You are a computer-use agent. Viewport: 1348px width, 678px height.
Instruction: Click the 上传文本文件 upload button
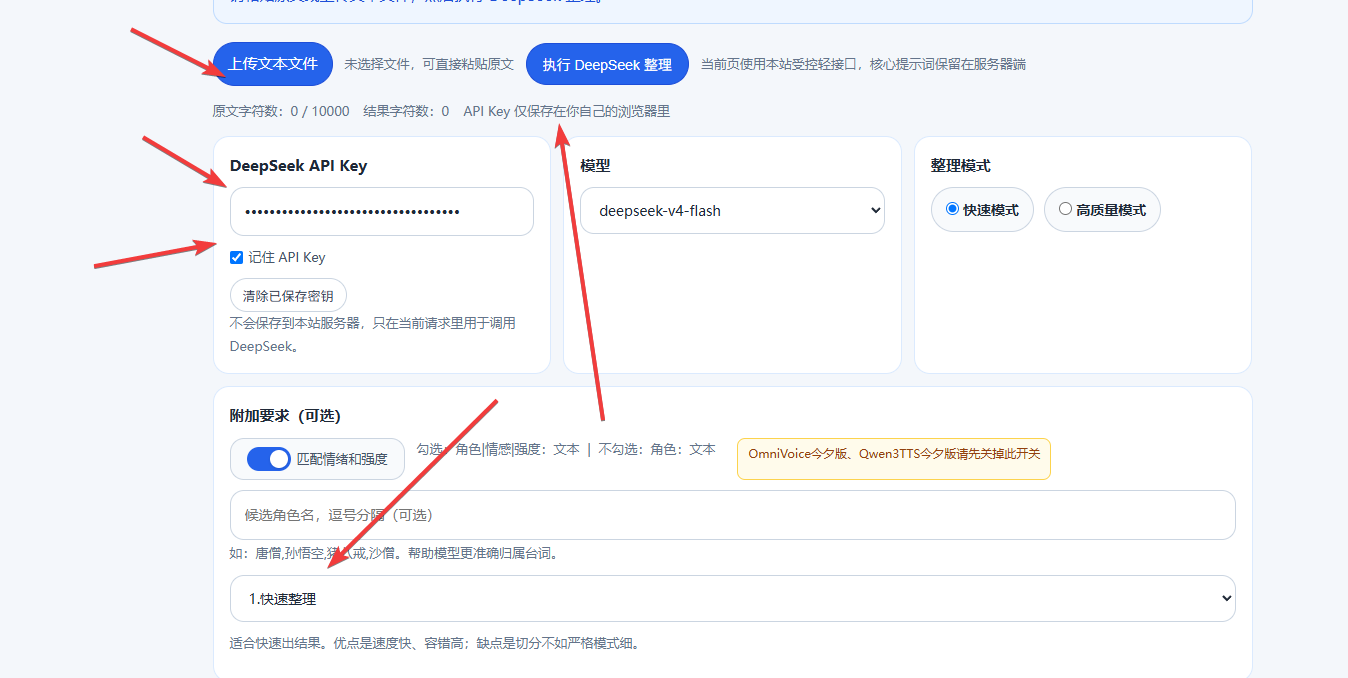point(273,64)
